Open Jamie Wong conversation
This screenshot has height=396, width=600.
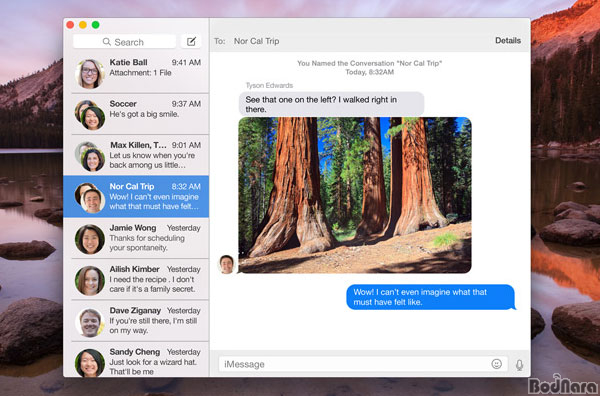pos(136,238)
